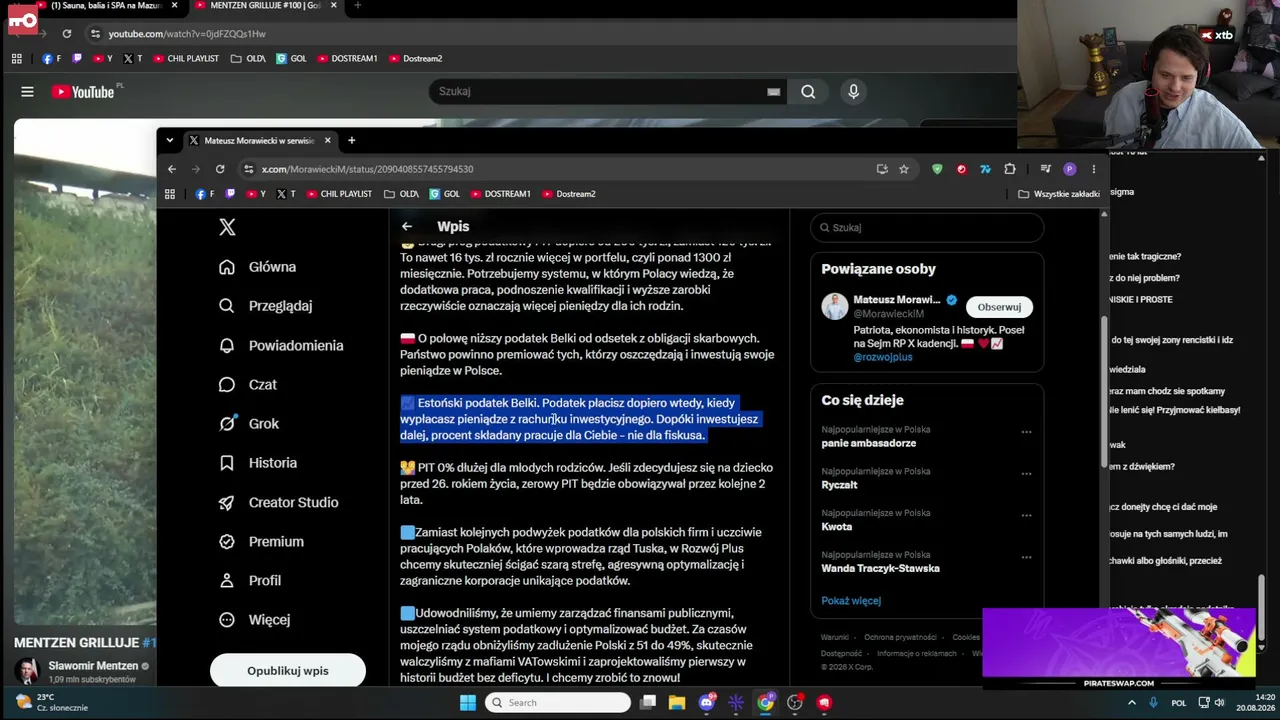Open the YouTube guide hamburger menu
Screen dimensions: 1280x720
[27, 92]
